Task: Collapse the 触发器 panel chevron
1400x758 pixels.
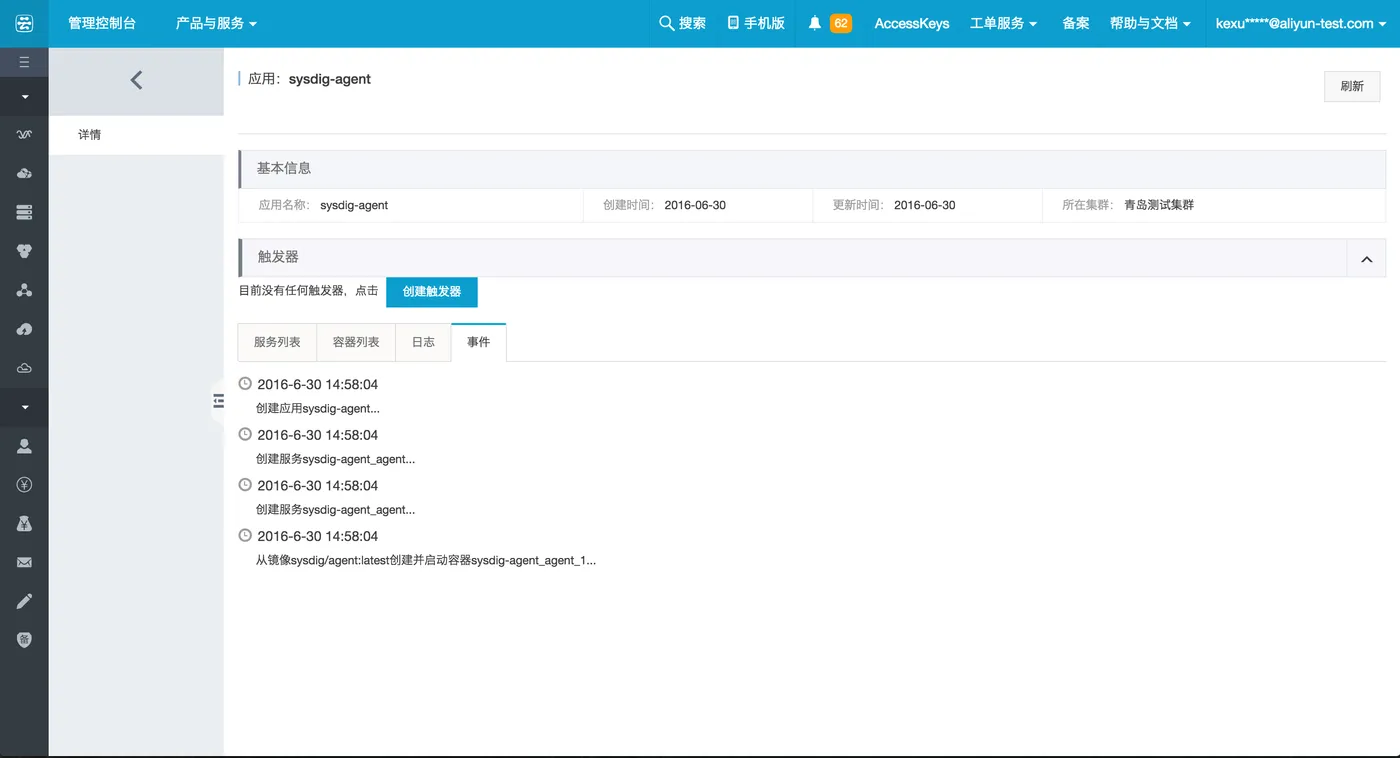Action: [x=1366, y=259]
